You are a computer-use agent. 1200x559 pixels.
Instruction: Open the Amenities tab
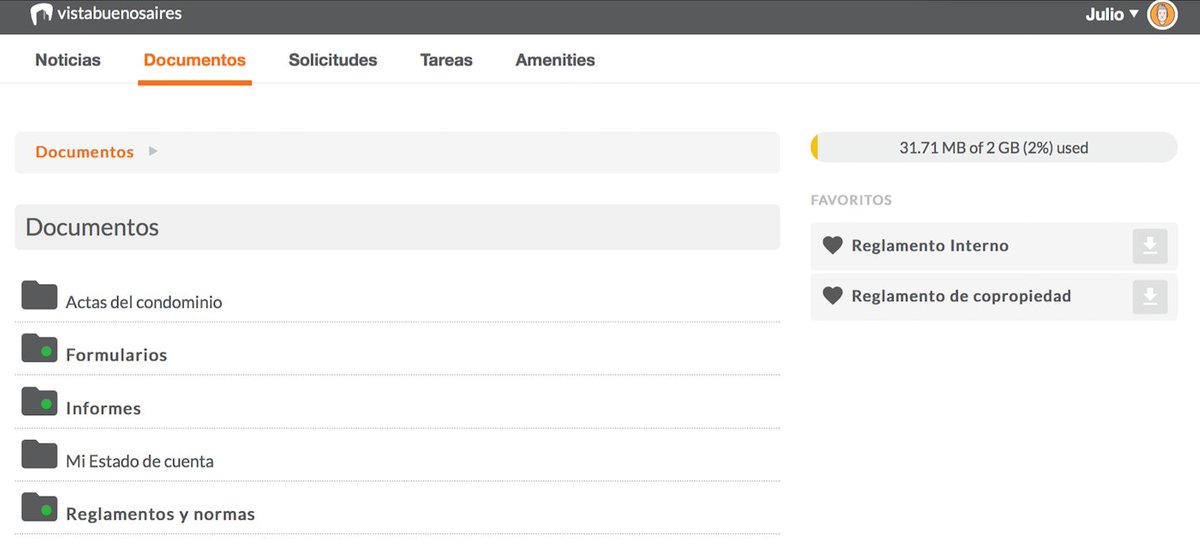point(555,60)
